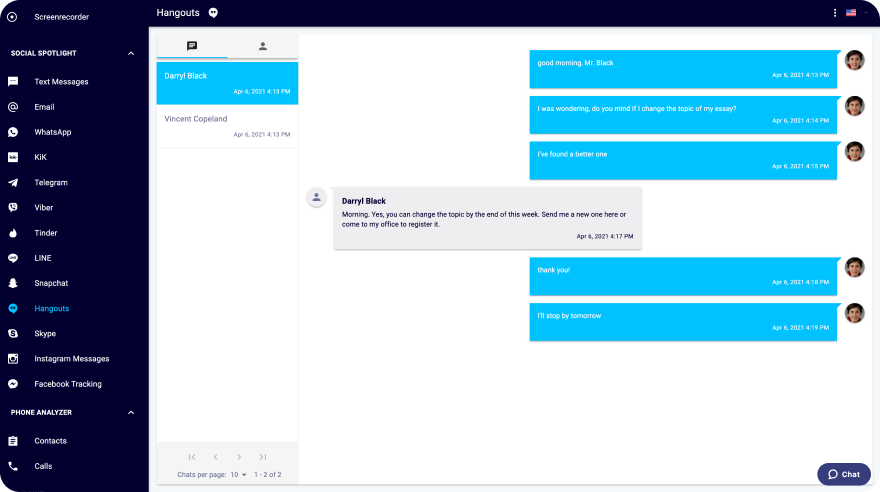The image size is (880, 492).
Task: Click the 'I'll stop by tomorrow' message
Action: [x=683, y=322]
